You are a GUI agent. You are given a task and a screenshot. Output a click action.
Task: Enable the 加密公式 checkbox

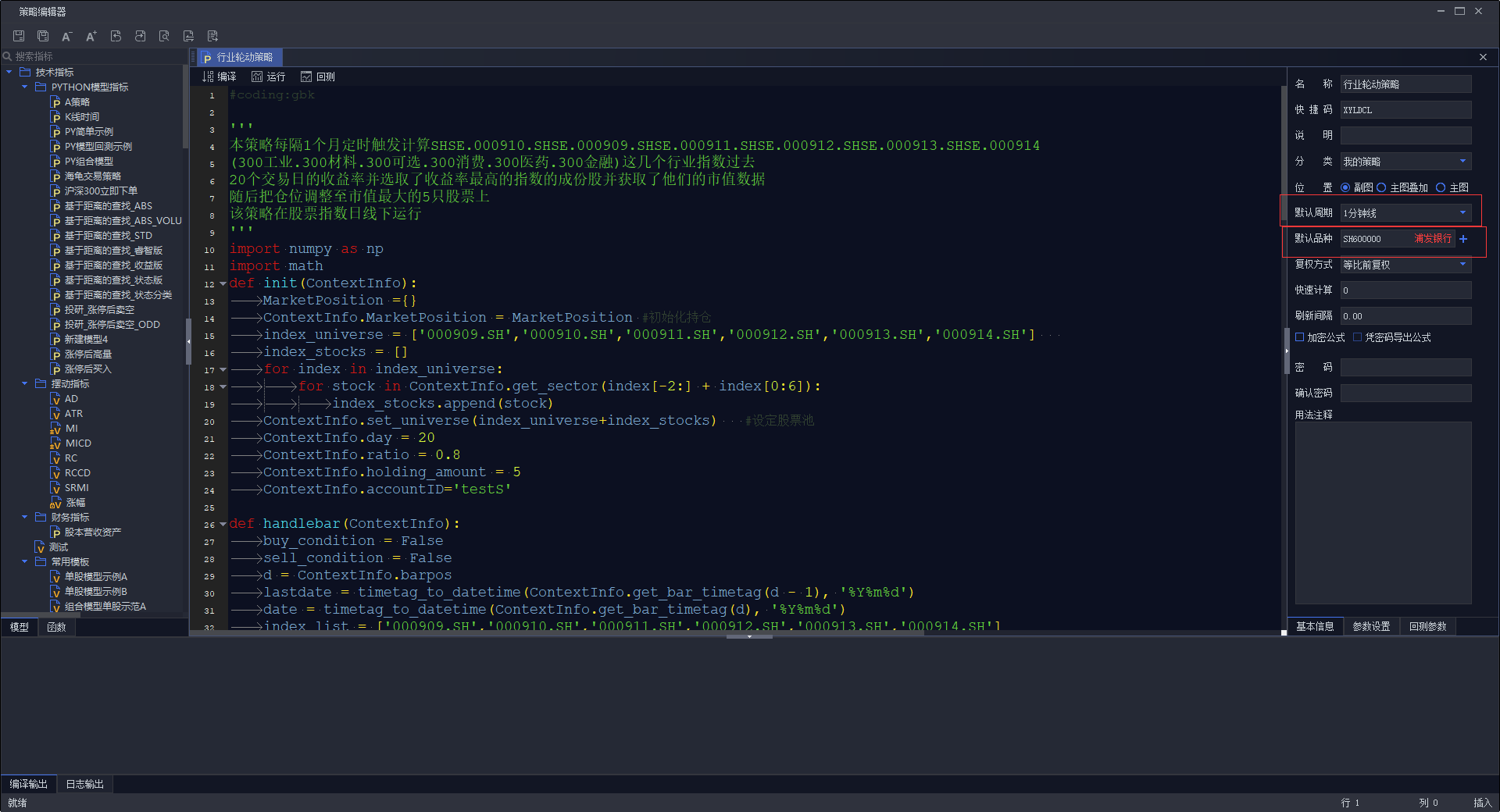[x=1300, y=337]
